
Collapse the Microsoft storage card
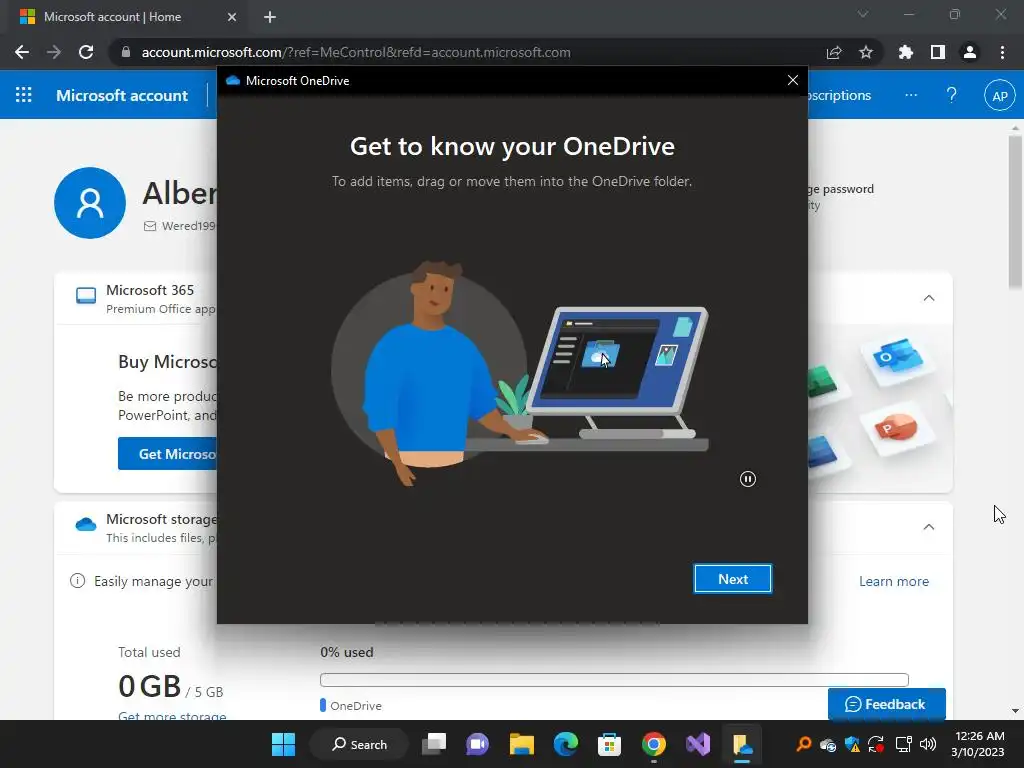(929, 527)
